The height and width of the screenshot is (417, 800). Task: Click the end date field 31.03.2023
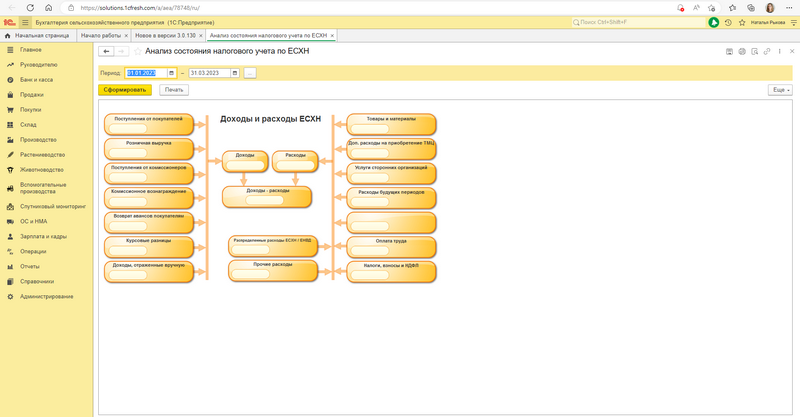pyautogui.click(x=208, y=73)
